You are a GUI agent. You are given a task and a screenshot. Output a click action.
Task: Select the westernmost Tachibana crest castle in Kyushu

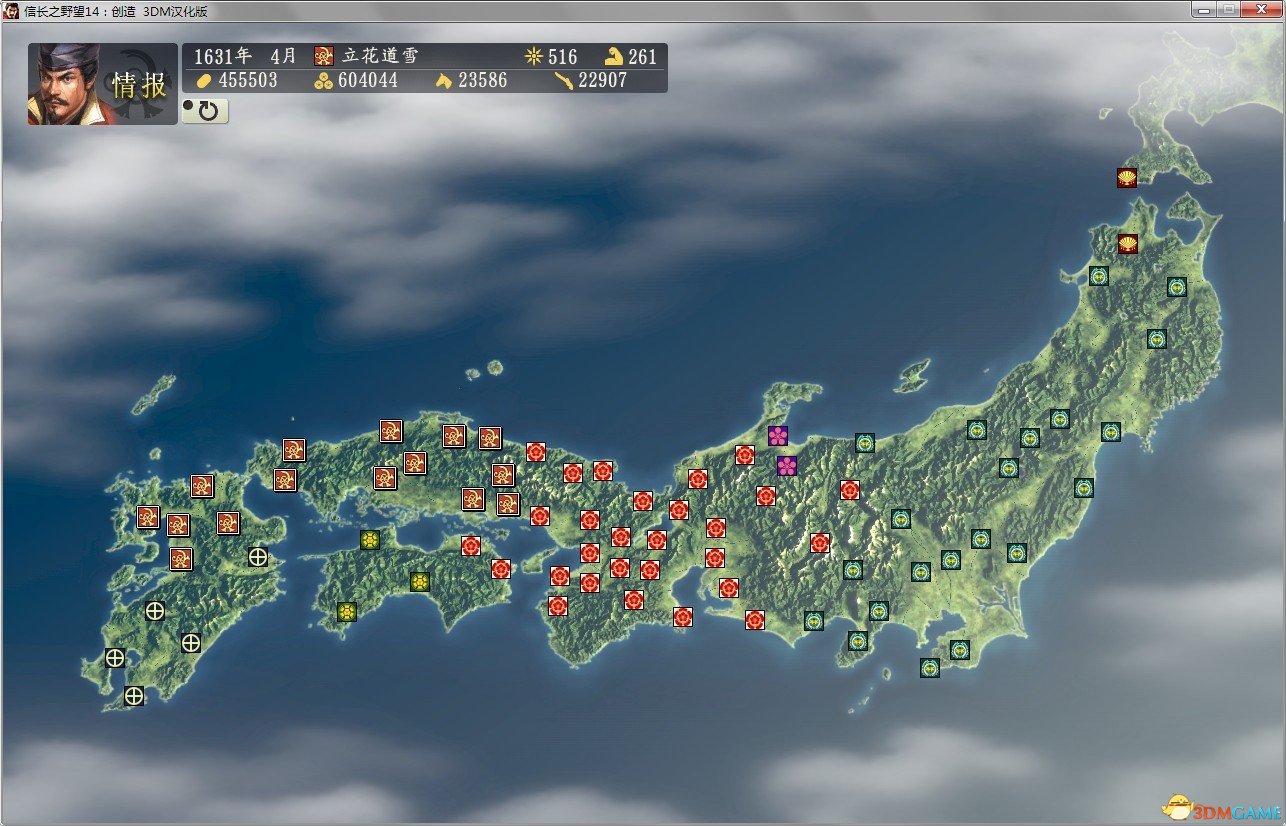click(148, 517)
